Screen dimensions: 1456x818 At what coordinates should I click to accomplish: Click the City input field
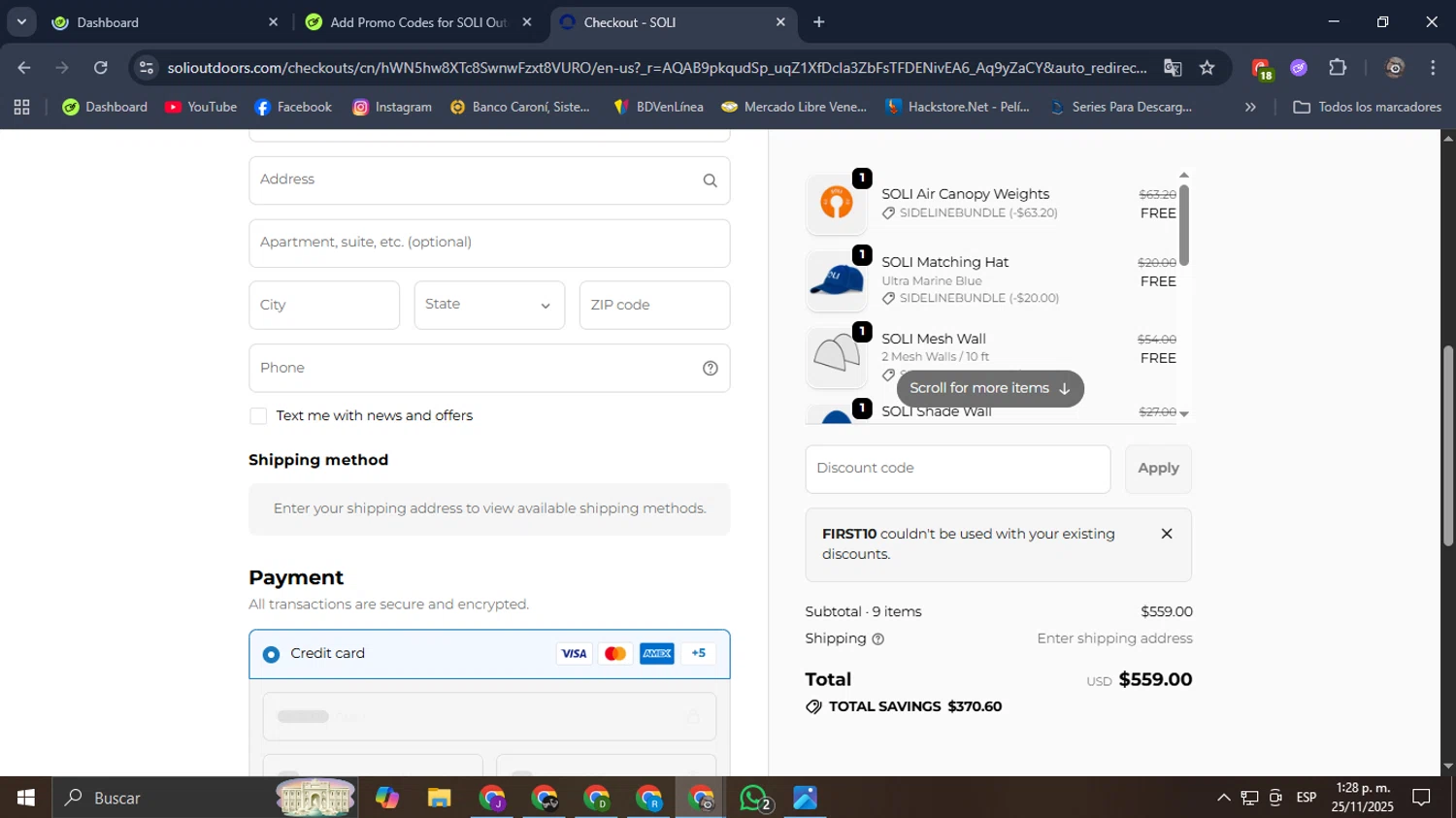point(324,305)
